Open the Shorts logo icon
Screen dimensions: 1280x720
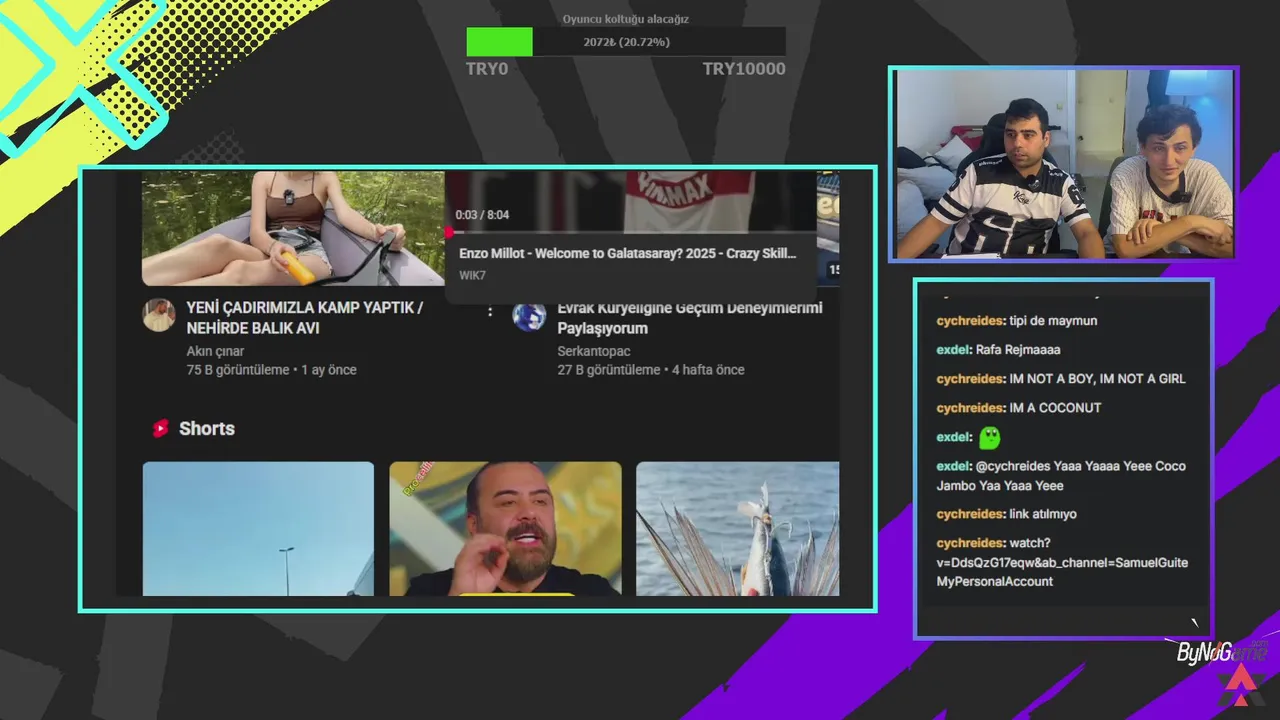(x=160, y=428)
